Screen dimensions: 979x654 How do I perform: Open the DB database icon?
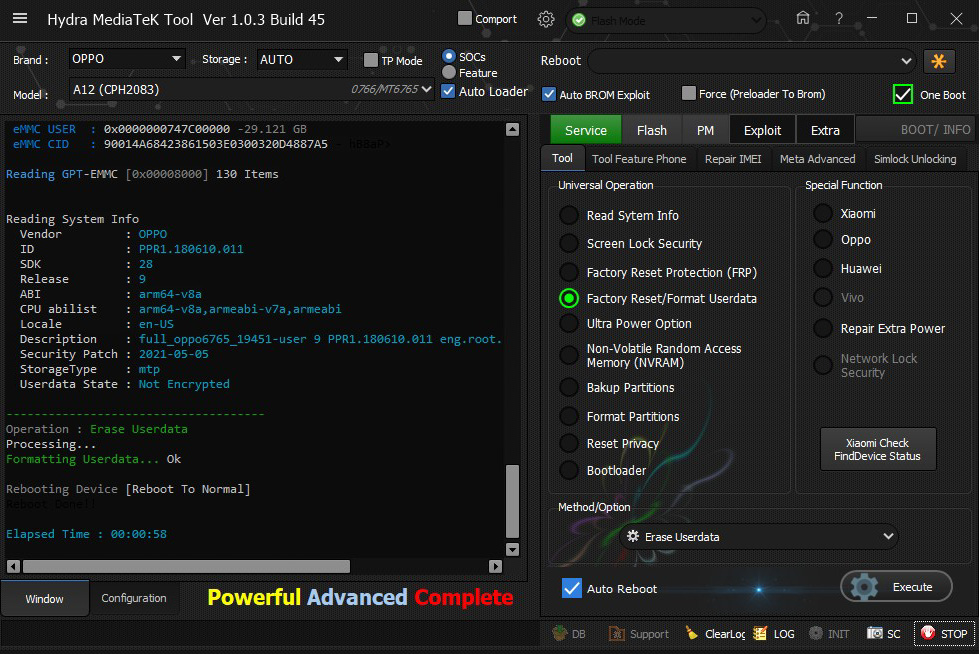[x=559, y=634]
